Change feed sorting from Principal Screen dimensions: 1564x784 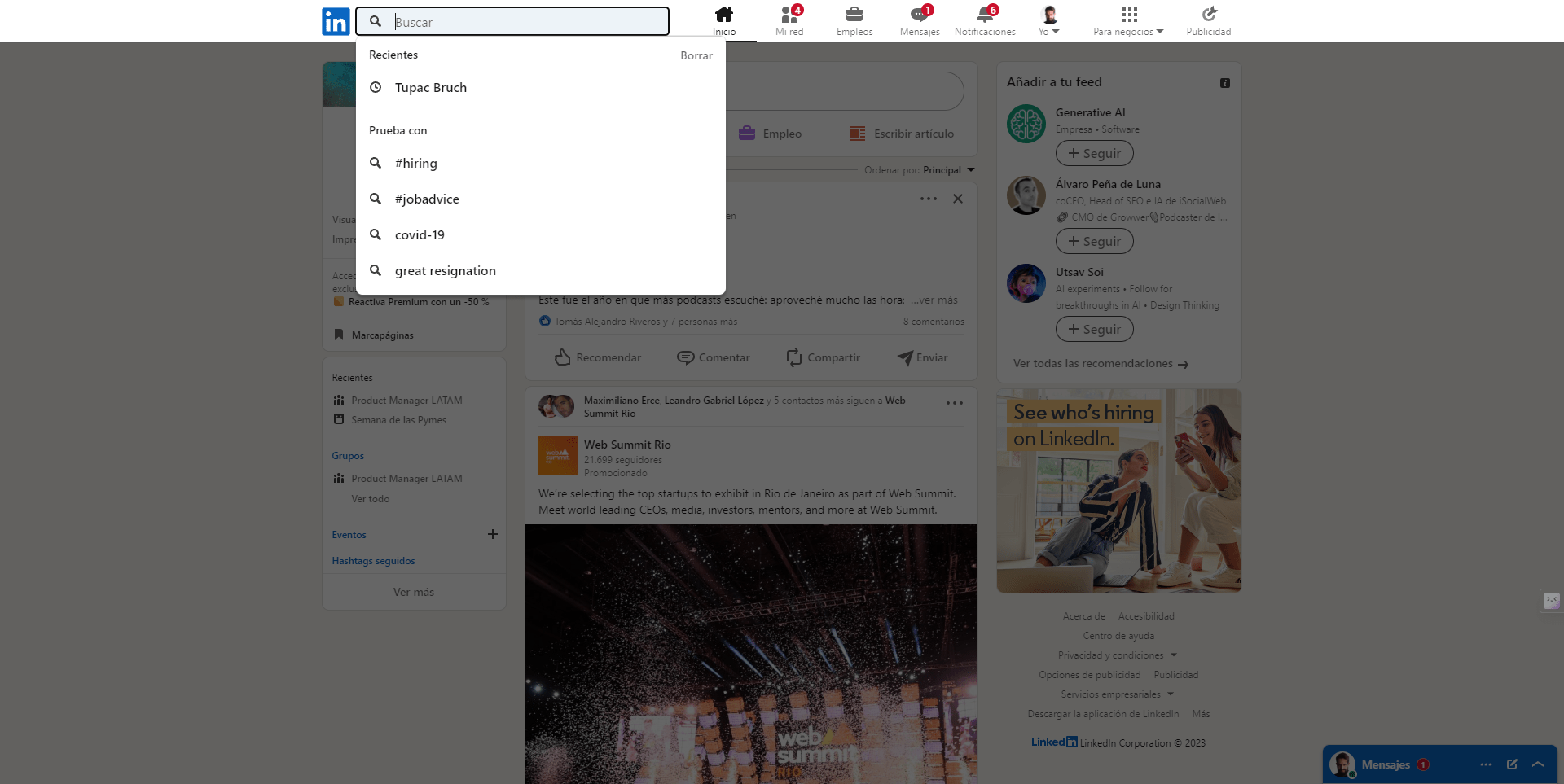pos(948,170)
